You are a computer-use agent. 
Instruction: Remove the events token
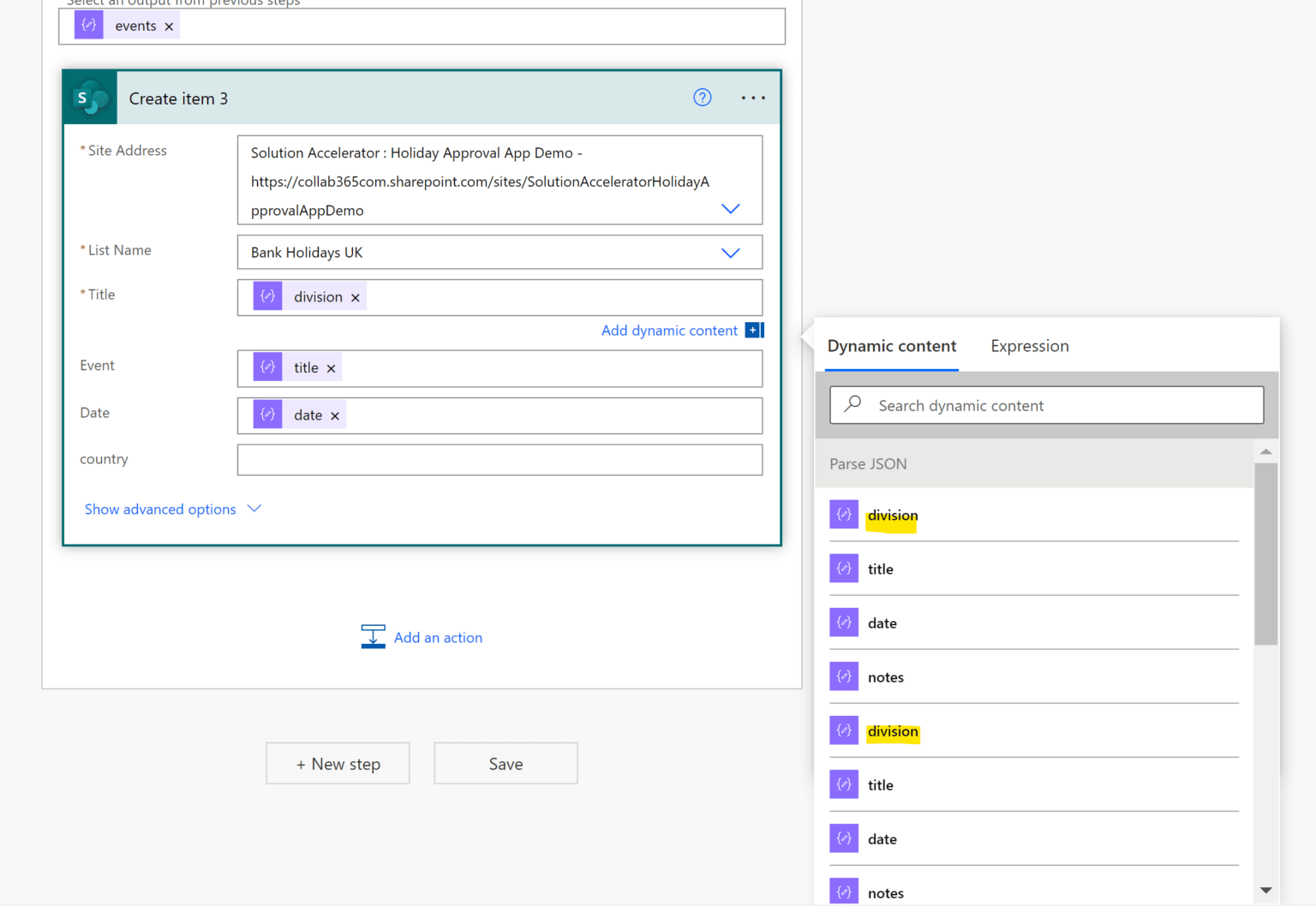169,27
